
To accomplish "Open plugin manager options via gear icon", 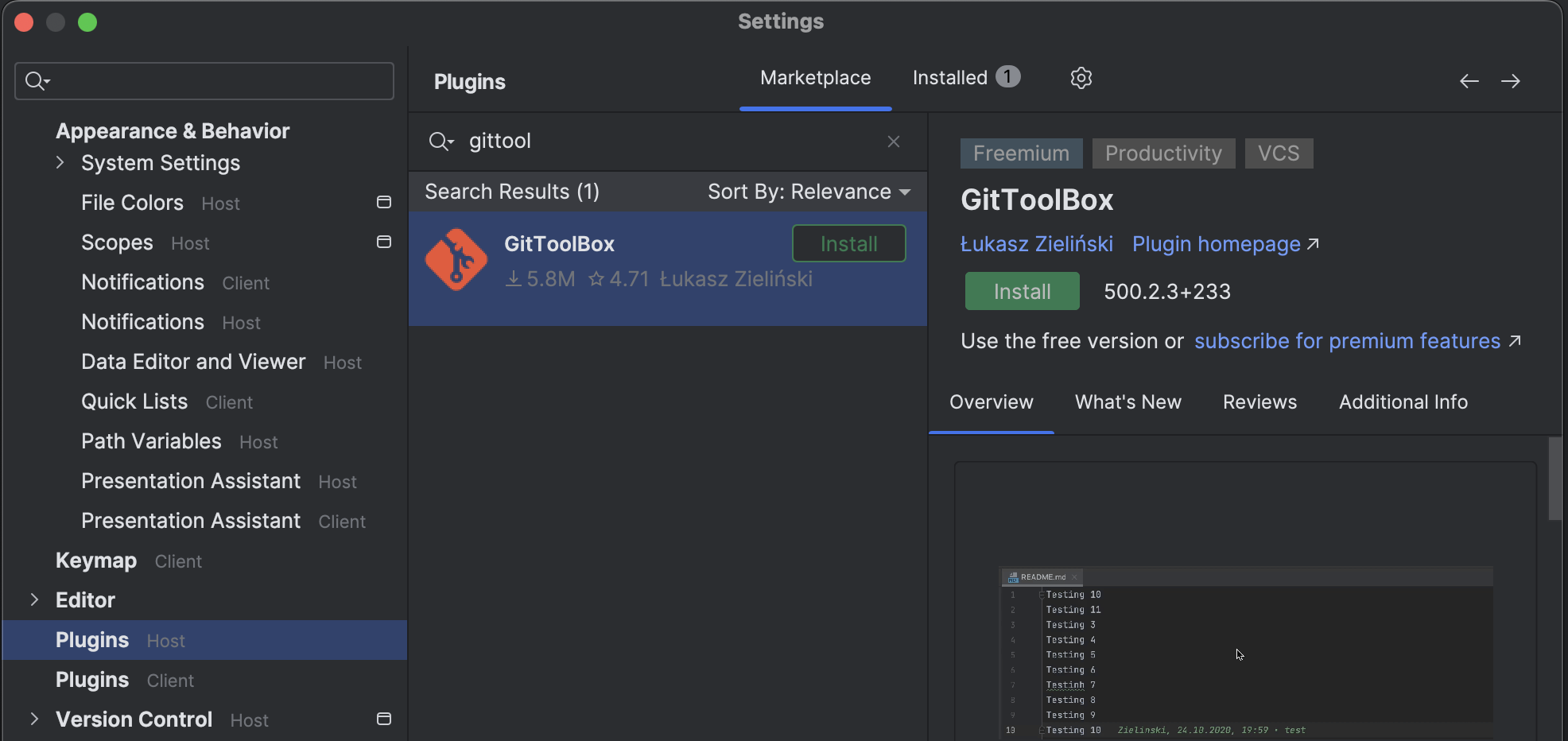I will (1081, 77).
